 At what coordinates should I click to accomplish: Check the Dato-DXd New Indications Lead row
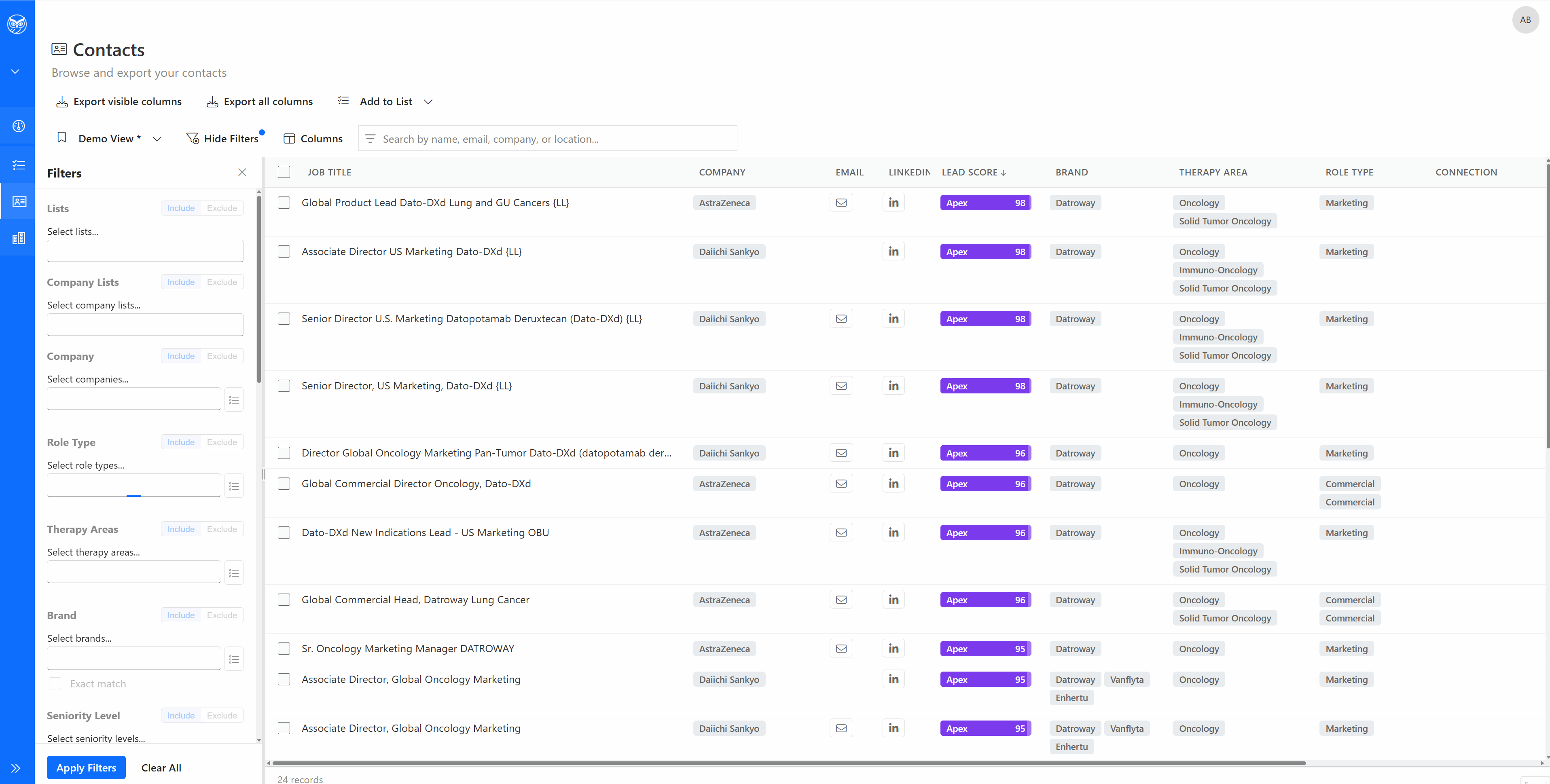tap(284, 533)
